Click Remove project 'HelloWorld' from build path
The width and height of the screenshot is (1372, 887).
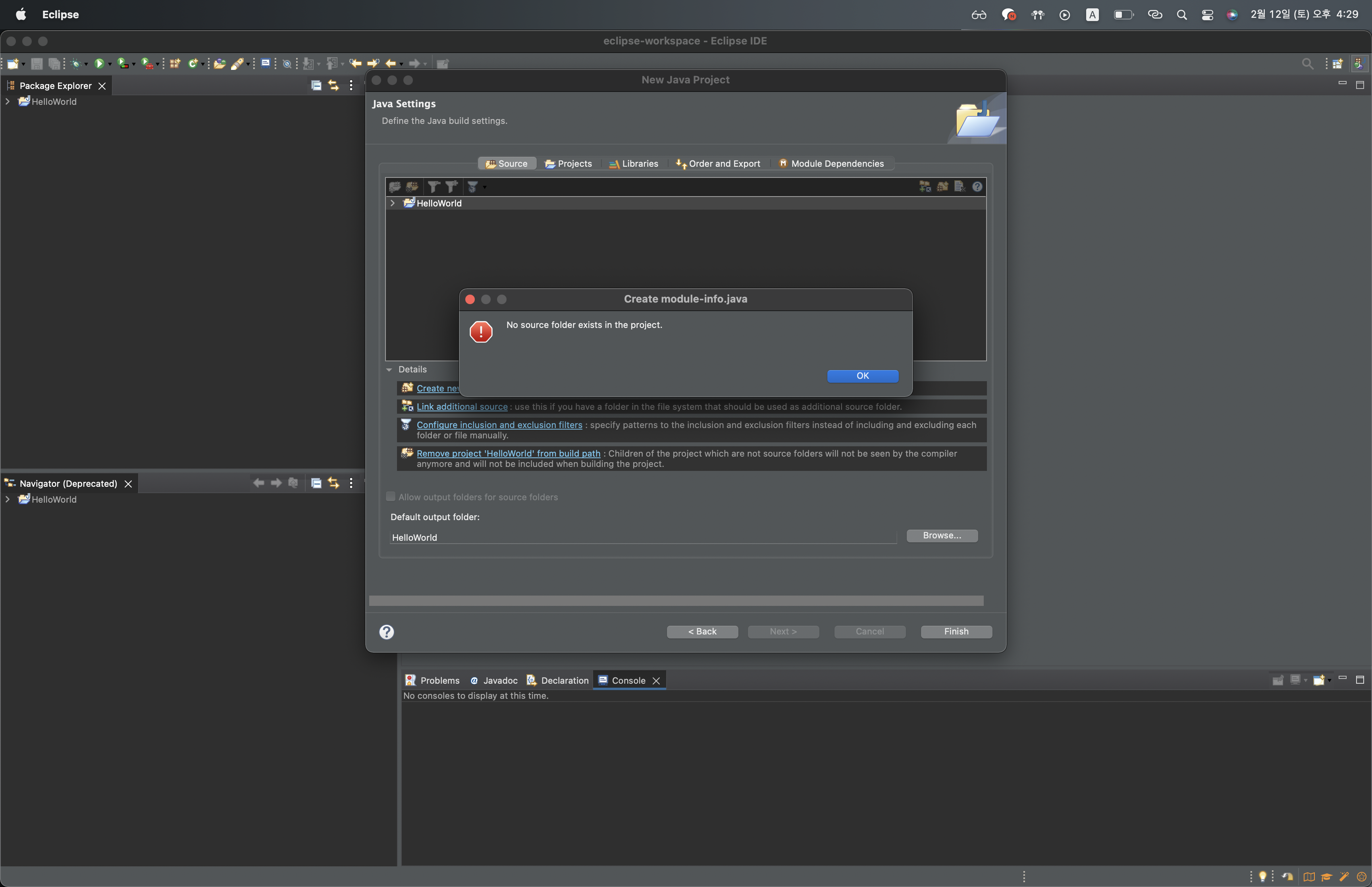pos(509,453)
